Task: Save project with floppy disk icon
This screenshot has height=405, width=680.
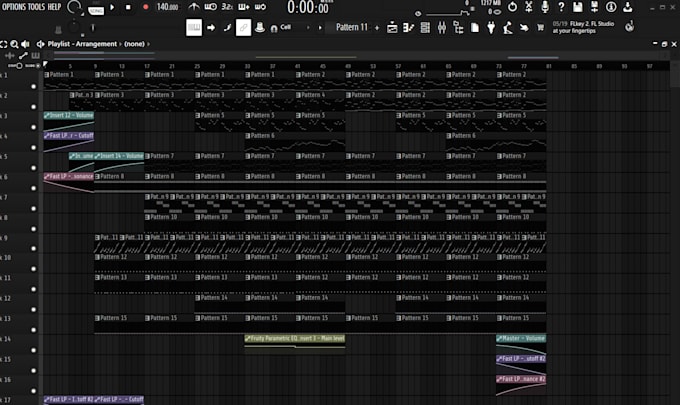Action: (x=578, y=7)
